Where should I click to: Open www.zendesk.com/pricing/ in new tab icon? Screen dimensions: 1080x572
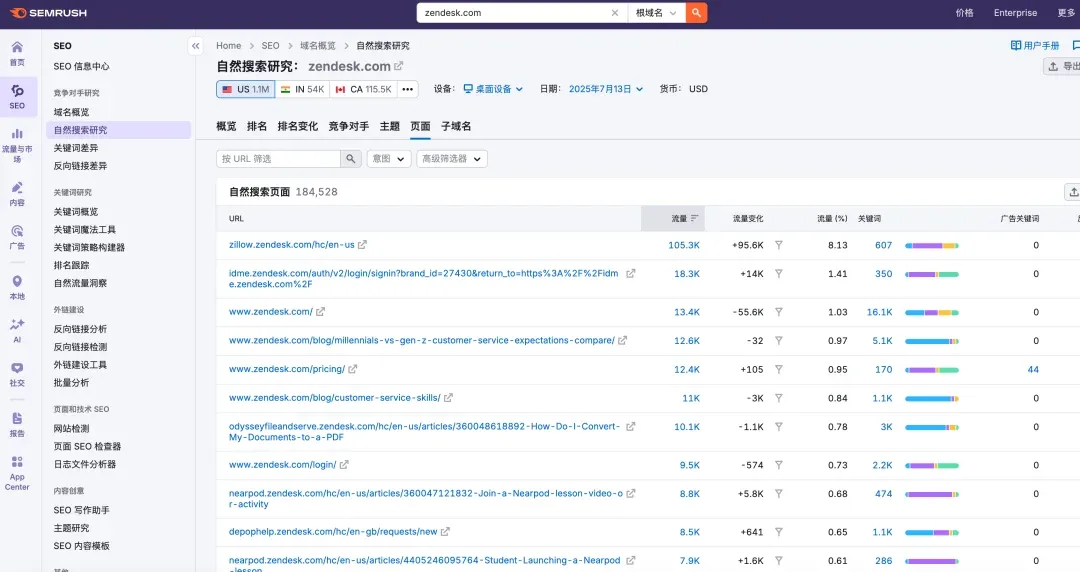tap(354, 369)
